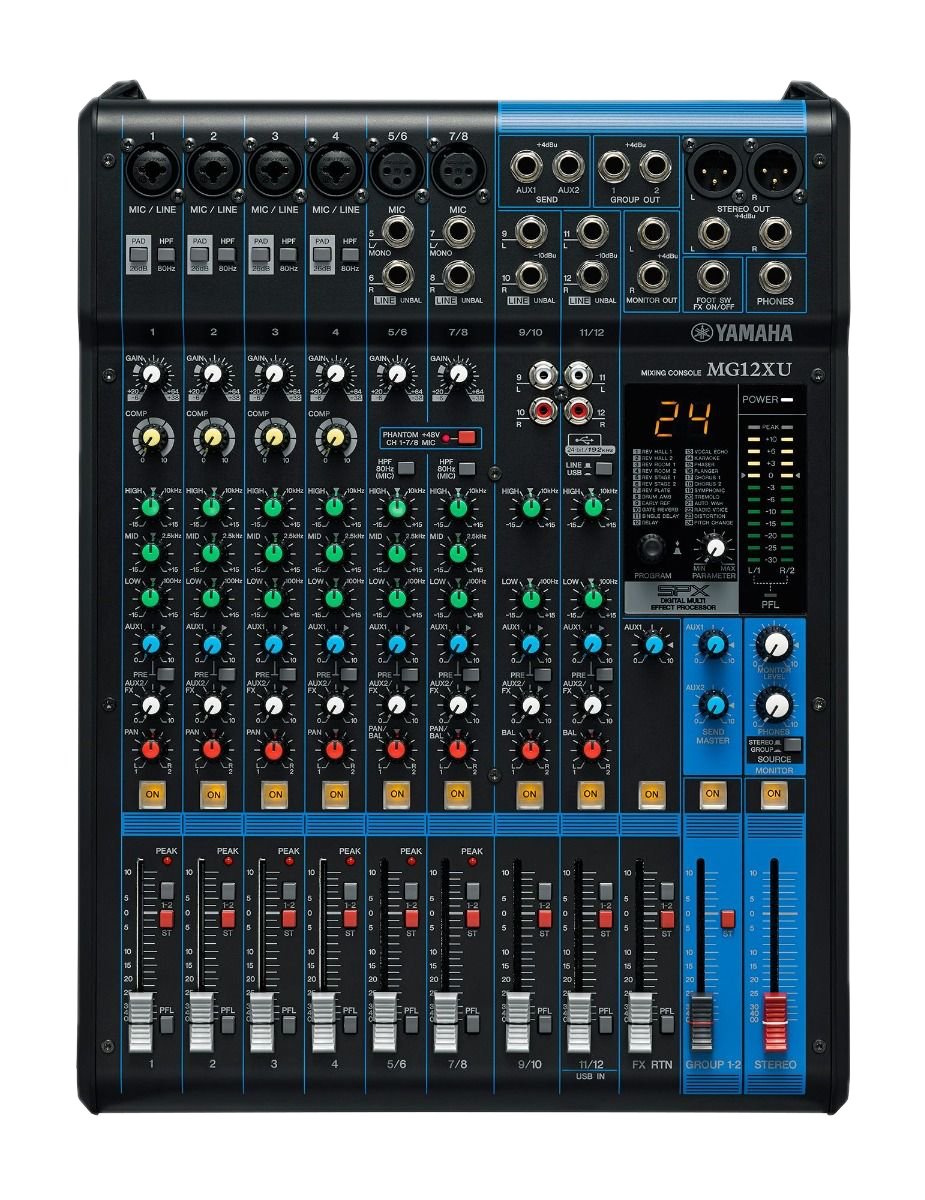Click the MONITOR LEVEL knob
925x1200 pixels.
774,642
